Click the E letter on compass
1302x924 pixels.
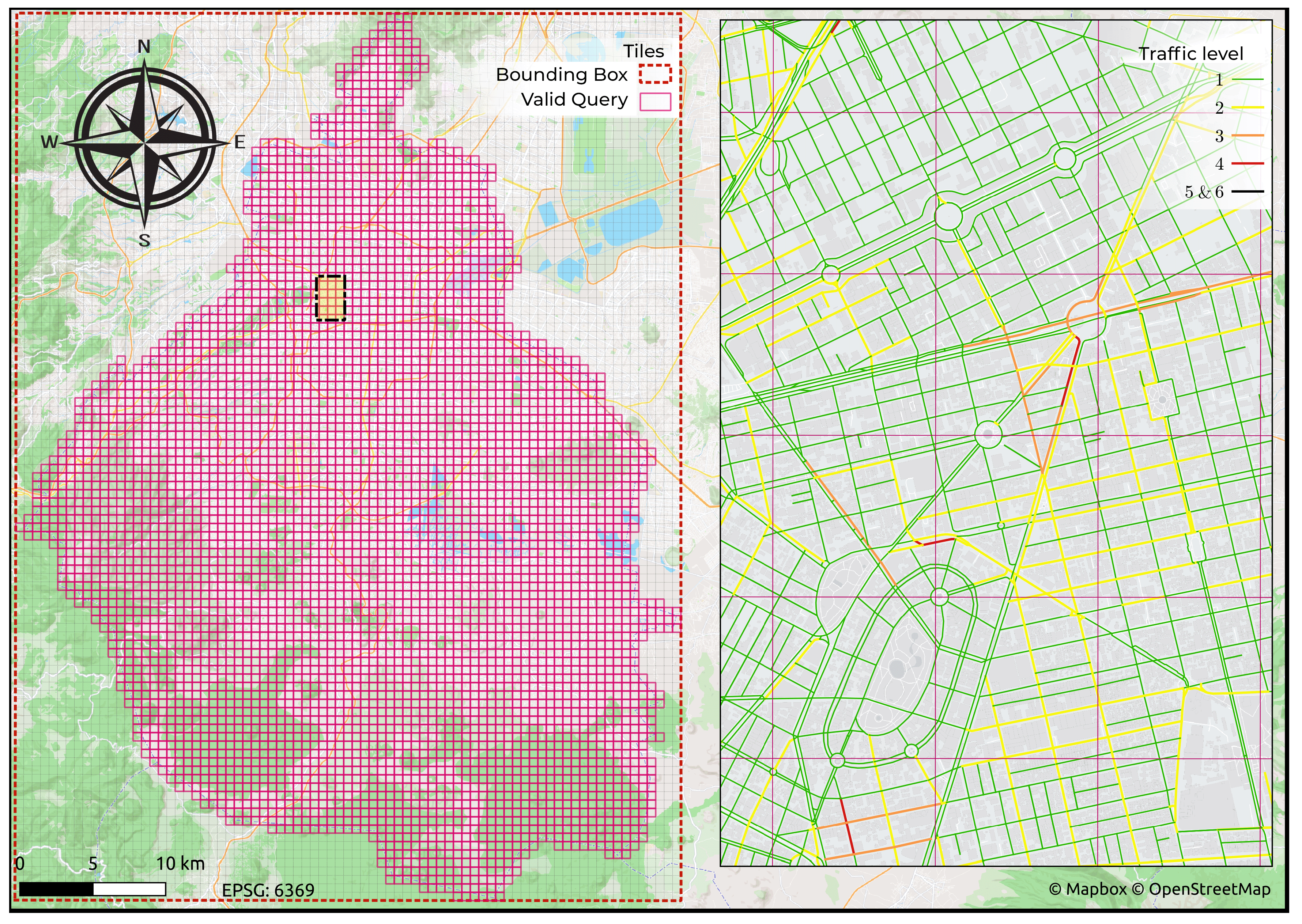[x=239, y=142]
